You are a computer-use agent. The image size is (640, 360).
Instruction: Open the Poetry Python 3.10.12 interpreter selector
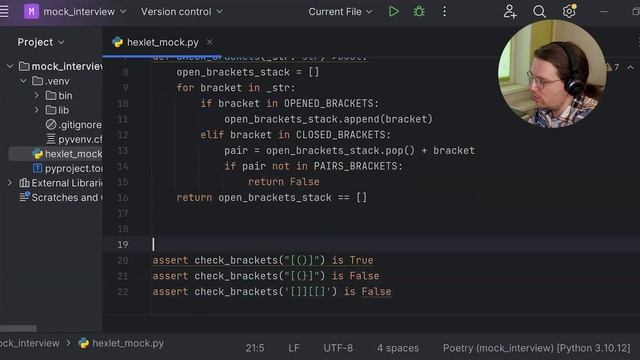click(x=537, y=348)
